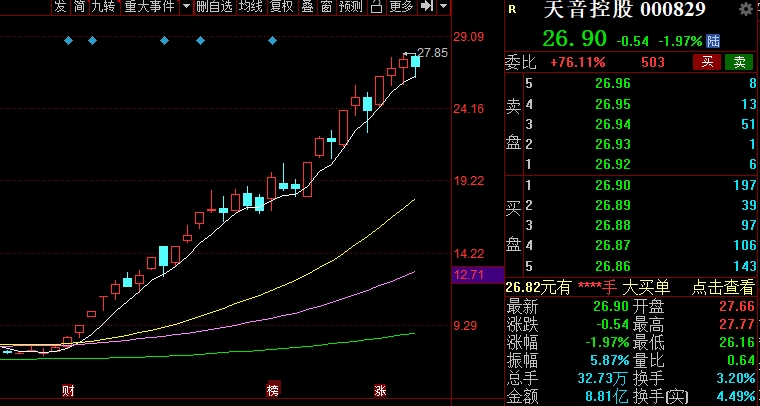The height and width of the screenshot is (406, 760).
Task: Click 点击查看 to view large orders
Action: [x=723, y=287]
